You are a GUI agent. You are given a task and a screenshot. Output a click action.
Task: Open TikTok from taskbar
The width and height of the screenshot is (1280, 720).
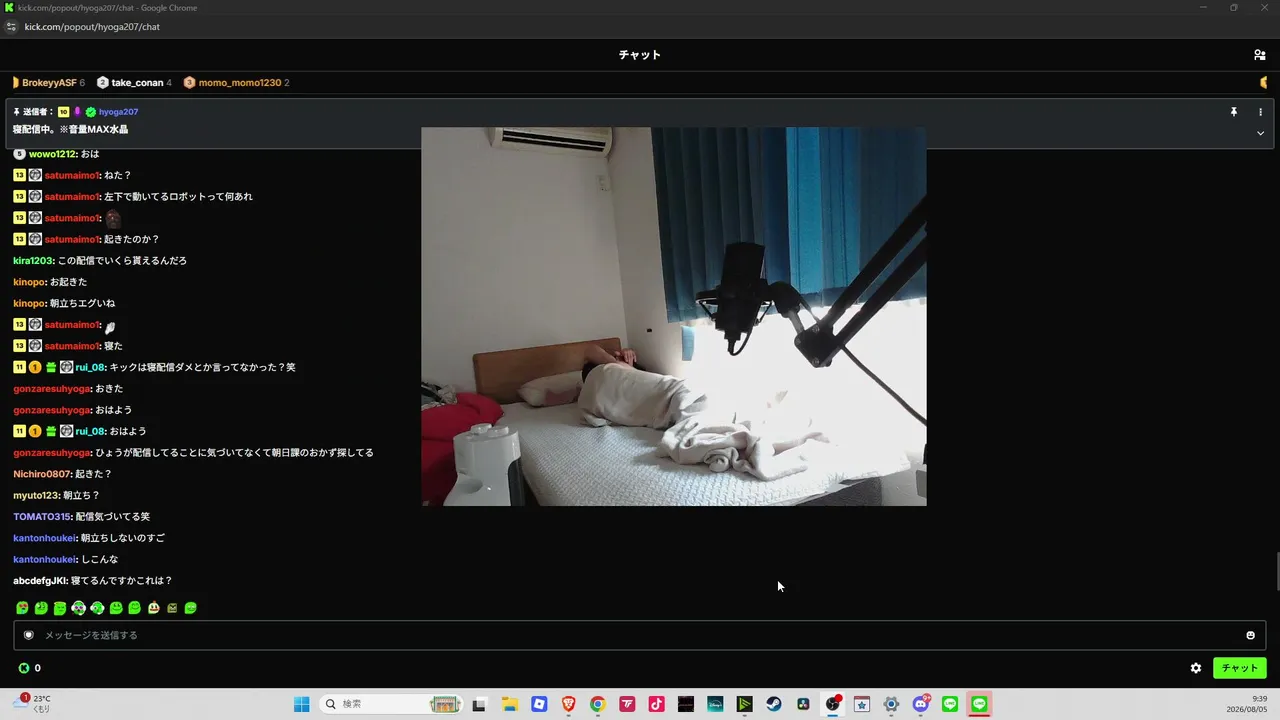click(x=656, y=704)
